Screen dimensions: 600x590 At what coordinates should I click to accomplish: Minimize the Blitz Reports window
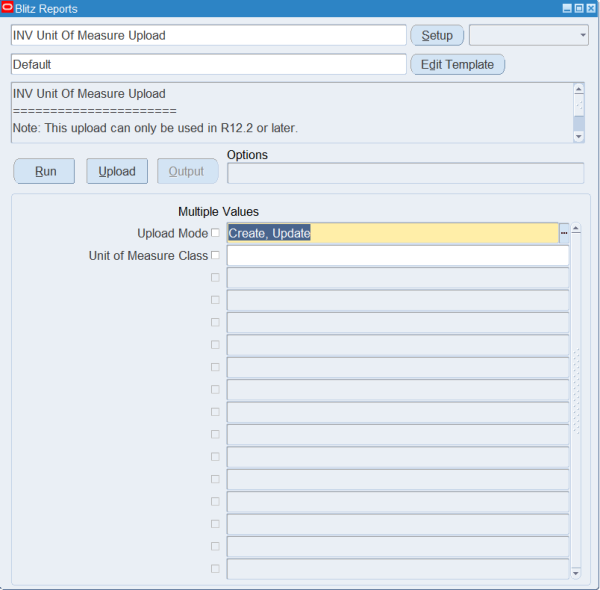[x=567, y=8]
